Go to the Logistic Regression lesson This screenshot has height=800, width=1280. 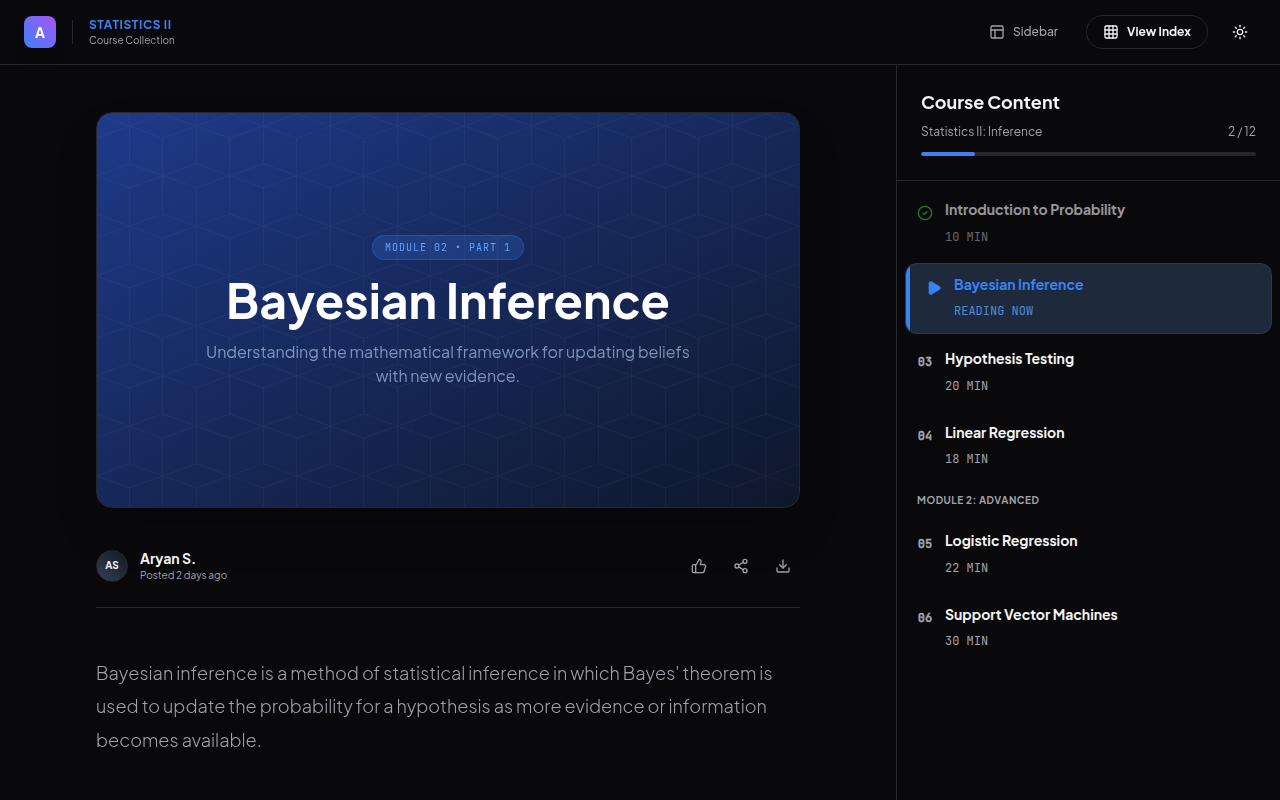[x=1011, y=541]
